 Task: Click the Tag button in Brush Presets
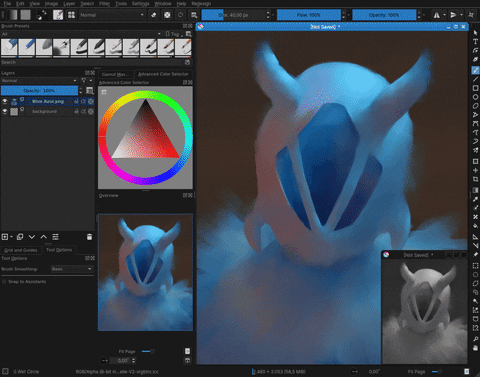(x=174, y=34)
